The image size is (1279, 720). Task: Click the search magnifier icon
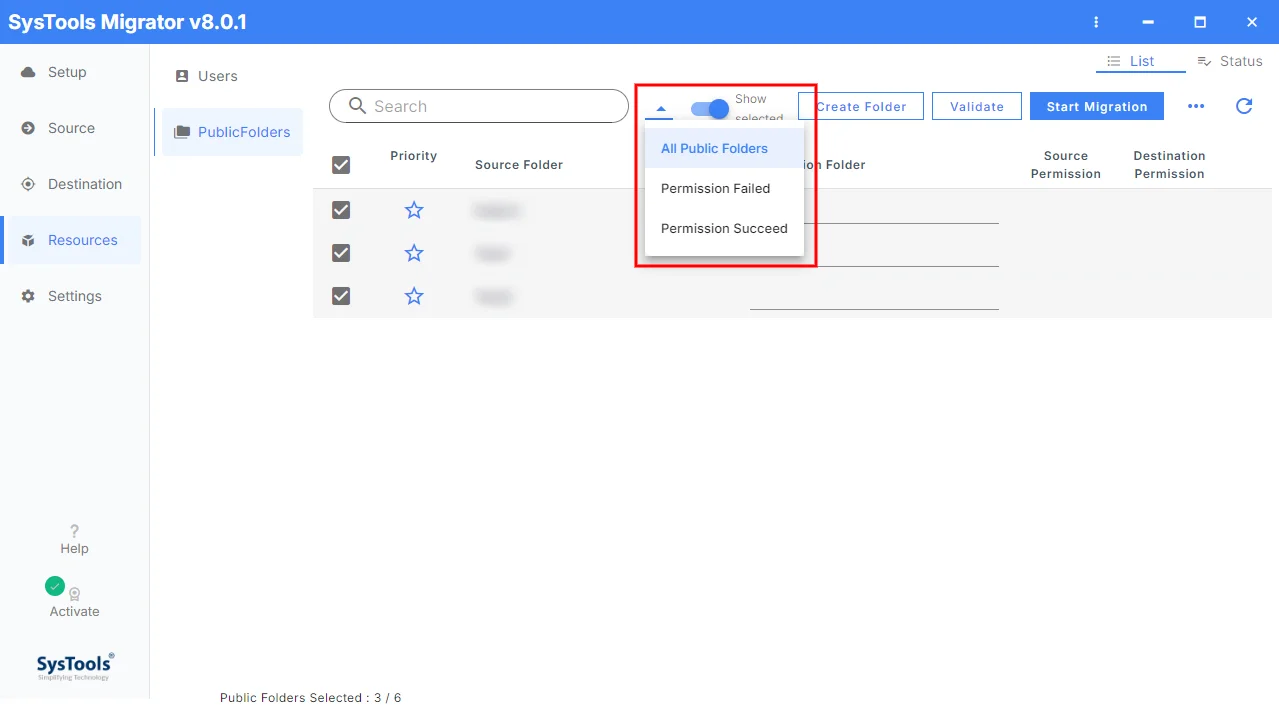pyautogui.click(x=355, y=106)
